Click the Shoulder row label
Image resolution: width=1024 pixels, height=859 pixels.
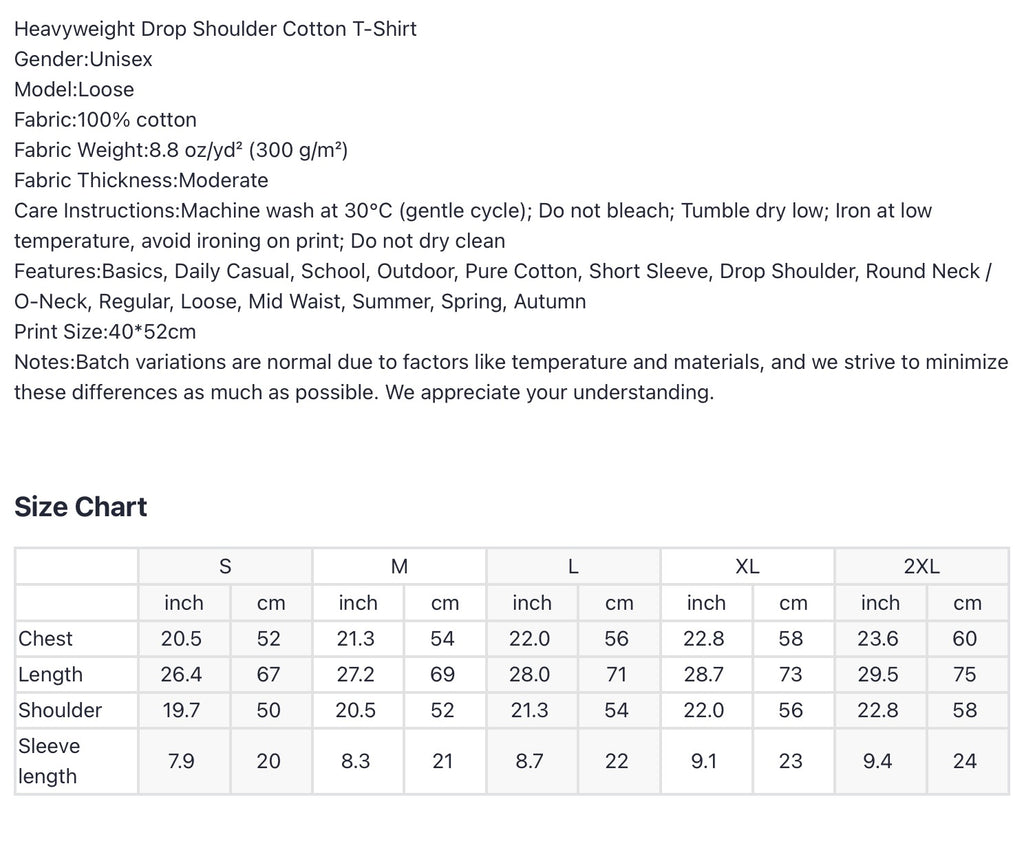[x=76, y=710]
